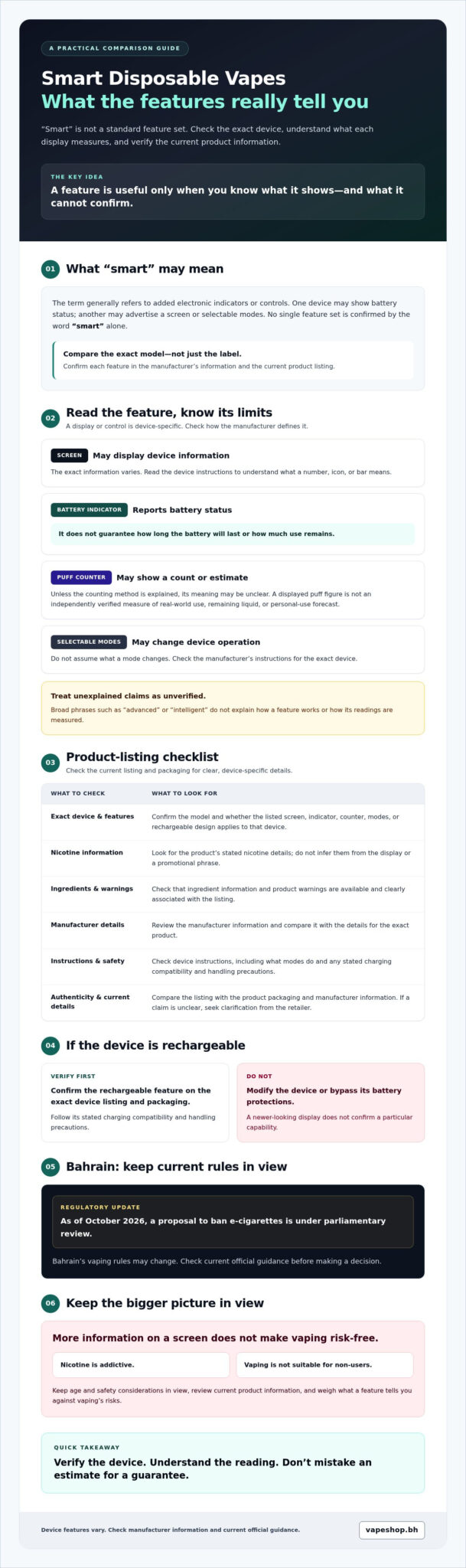Viewport: 466px width, 1568px height.
Task: Select the SELECTABLE MODES tag
Action: pyautogui.click(x=89, y=642)
